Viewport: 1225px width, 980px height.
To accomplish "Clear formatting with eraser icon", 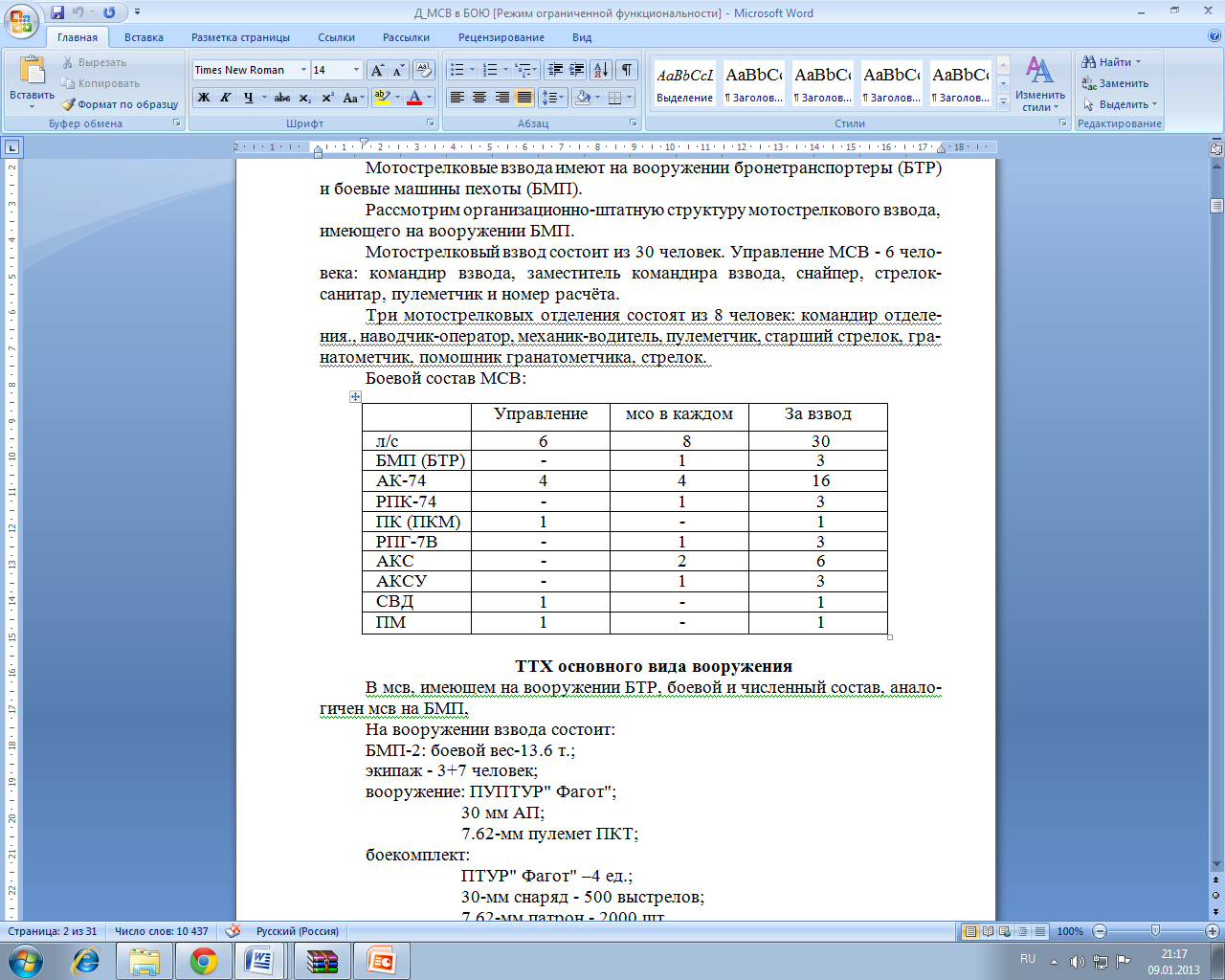I will (x=424, y=70).
